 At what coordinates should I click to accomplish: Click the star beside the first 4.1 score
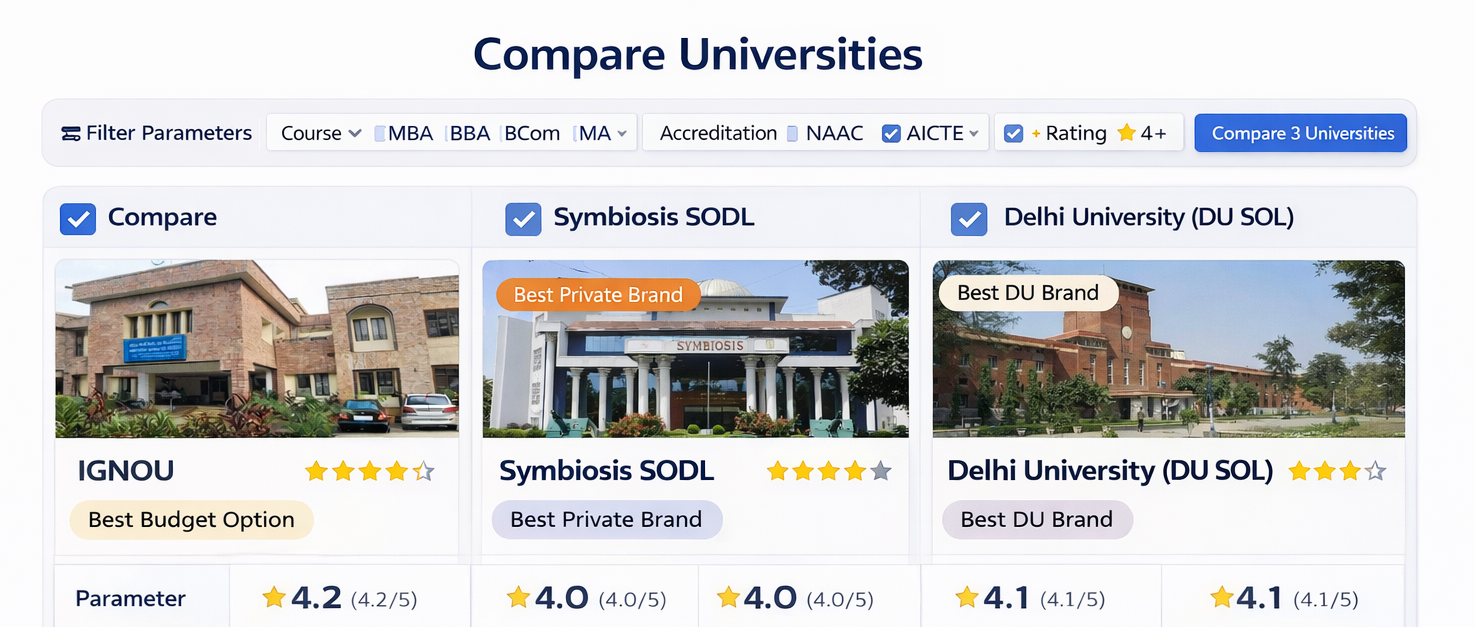click(966, 598)
